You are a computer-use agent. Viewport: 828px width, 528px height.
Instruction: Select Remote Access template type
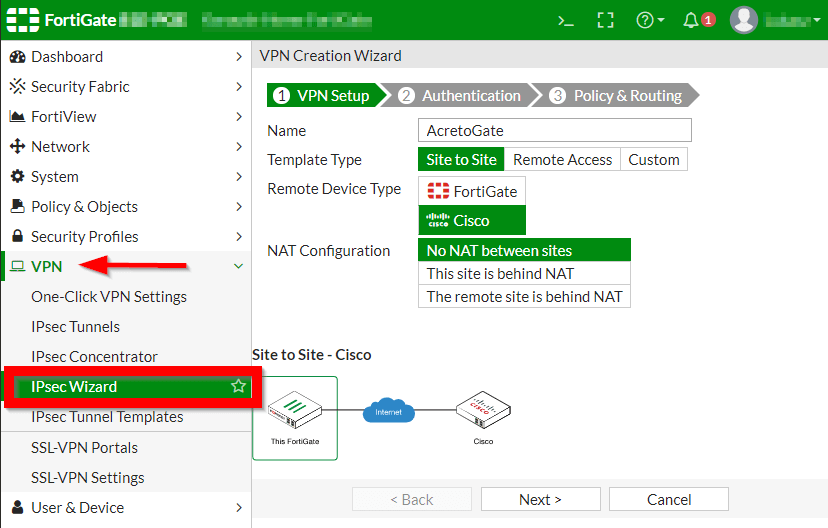pyautogui.click(x=562, y=159)
